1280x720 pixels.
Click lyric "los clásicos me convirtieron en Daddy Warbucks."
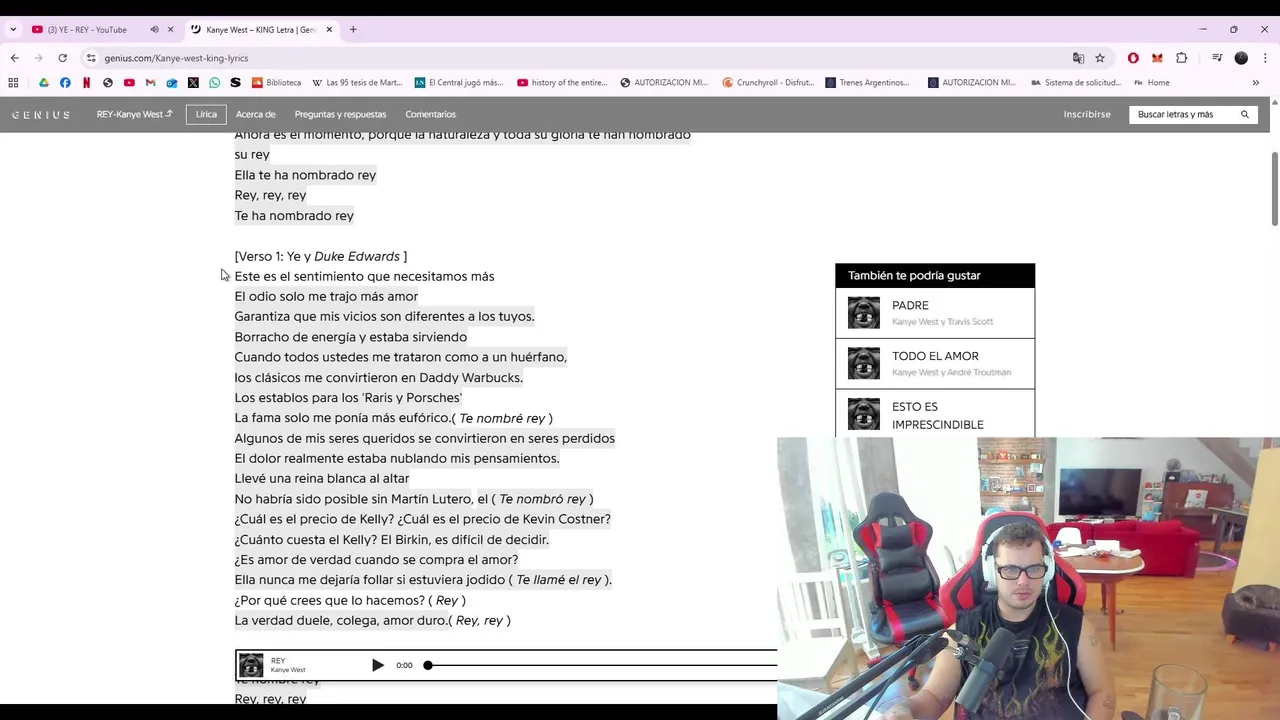click(x=379, y=377)
